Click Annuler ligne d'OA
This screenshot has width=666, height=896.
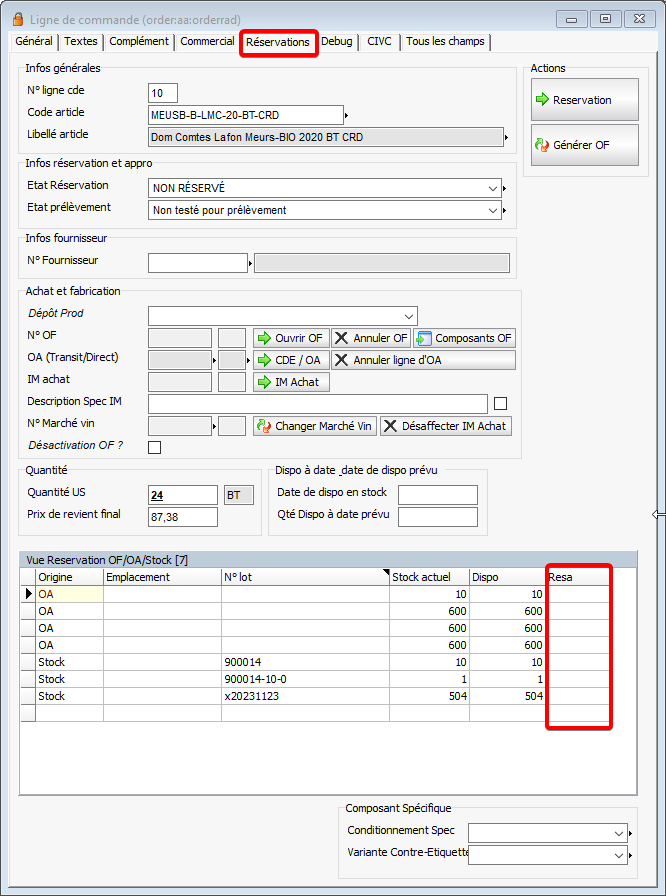(423, 360)
